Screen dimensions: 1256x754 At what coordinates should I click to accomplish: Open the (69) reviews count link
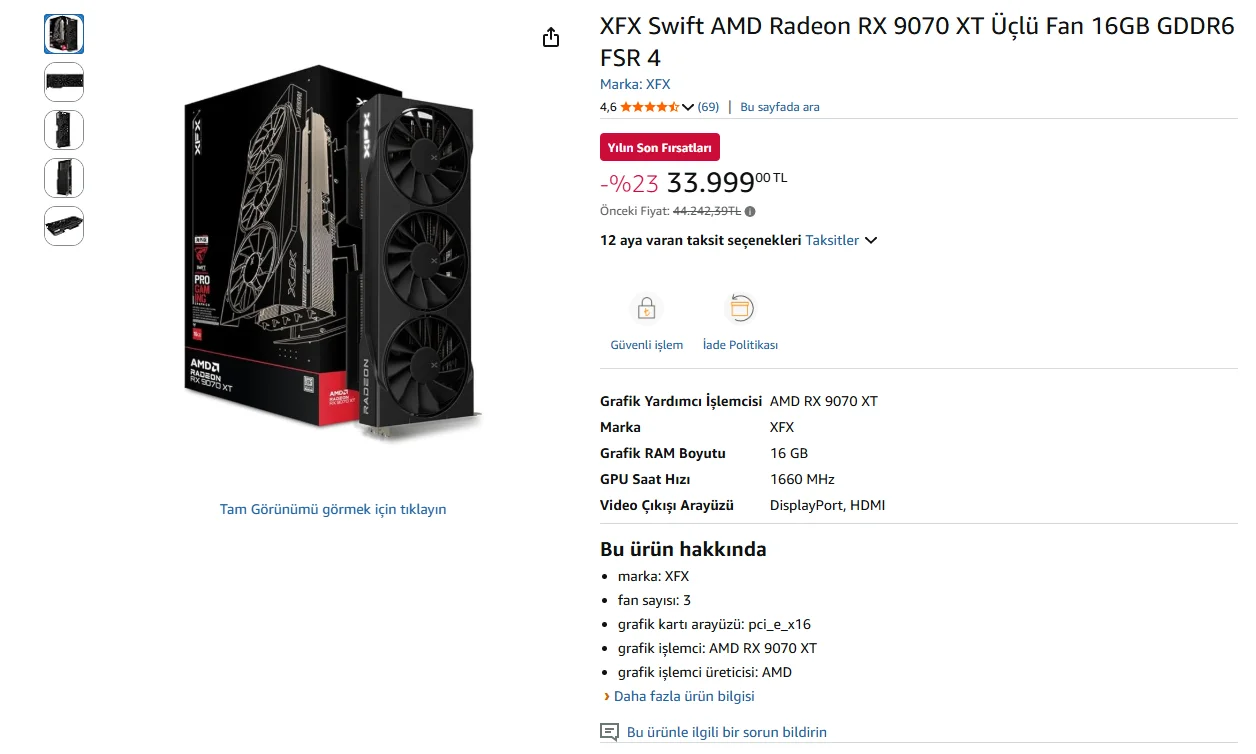click(708, 107)
